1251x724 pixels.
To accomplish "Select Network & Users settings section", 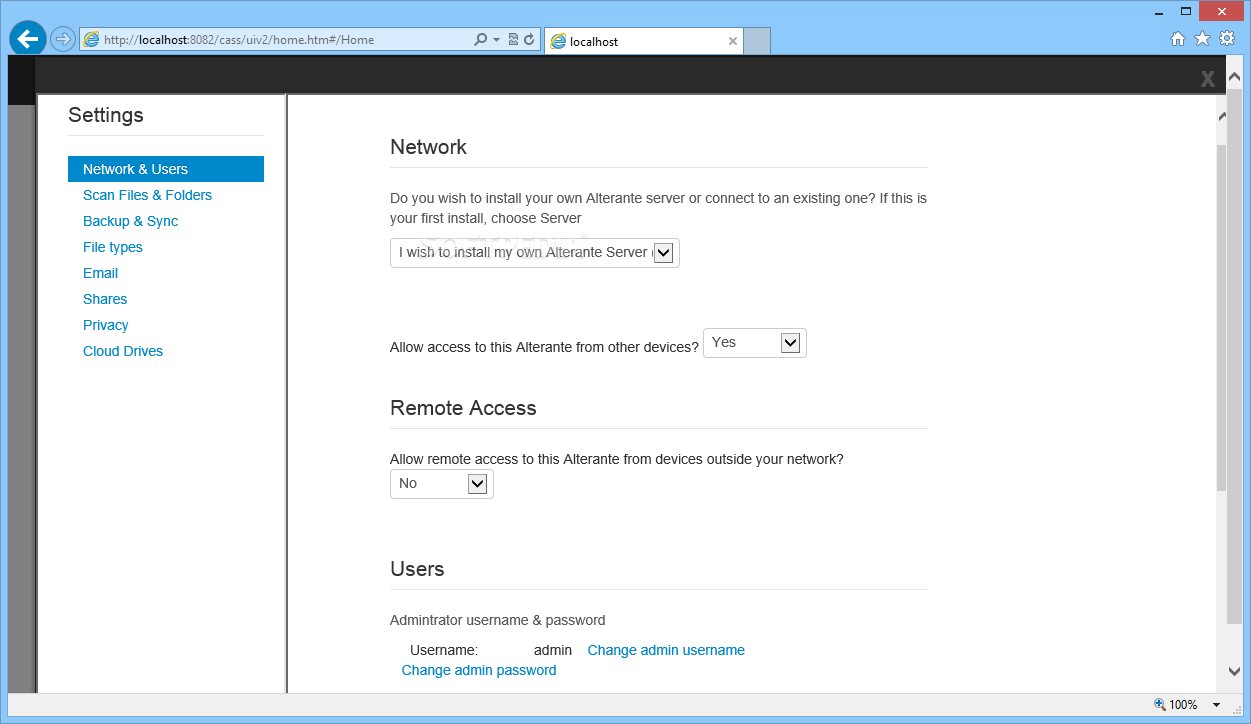I will point(166,169).
